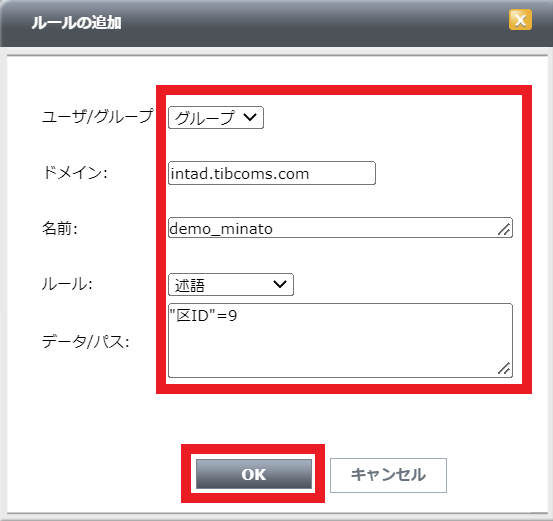The image size is (553, 521).
Task: Click the chevron arrow beside グループ
Action: (250, 117)
